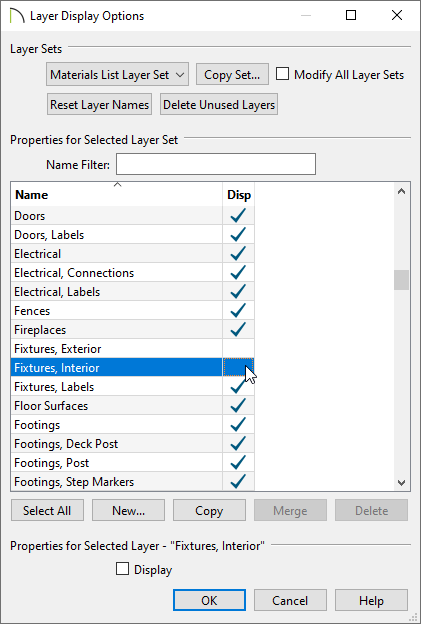Viewport: 421px width, 624px height.
Task: Enable the Display checkbox for selected layer
Action: click(x=122, y=569)
